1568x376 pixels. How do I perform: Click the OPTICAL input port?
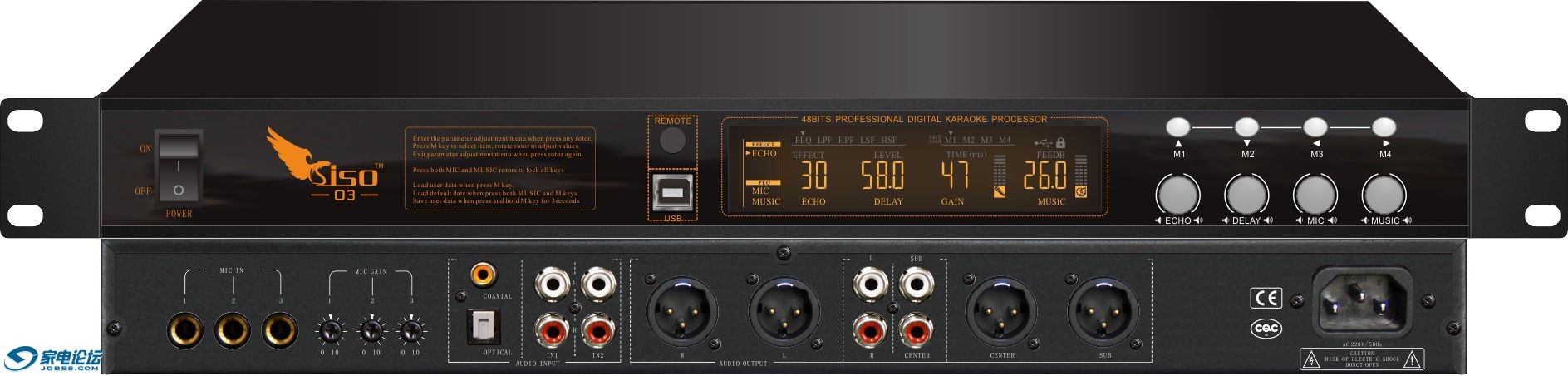(483, 327)
